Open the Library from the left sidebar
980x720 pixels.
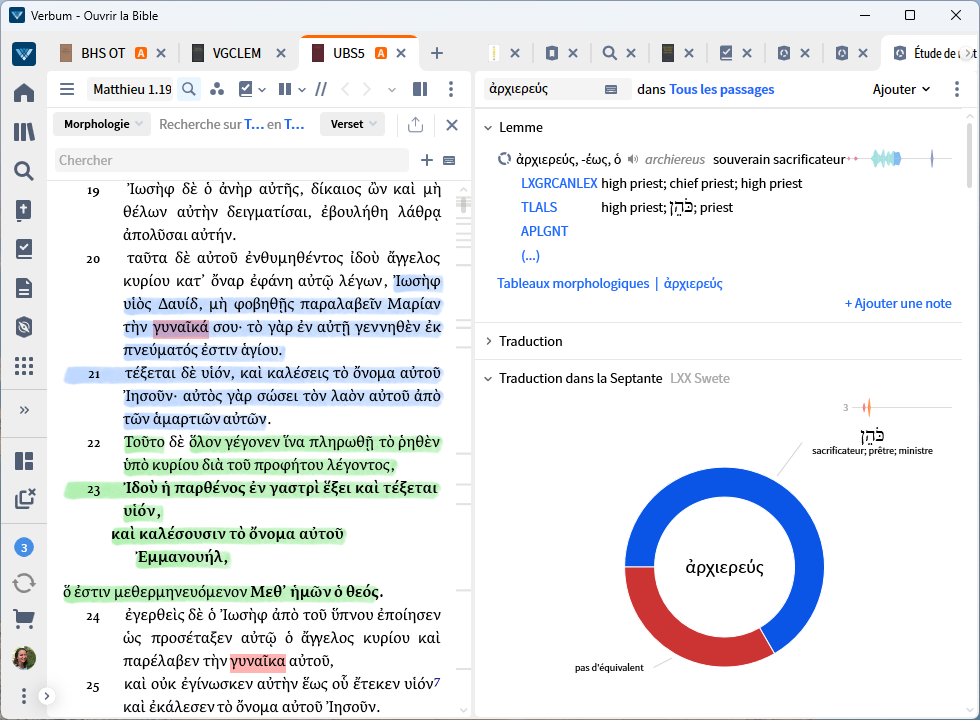(24, 132)
